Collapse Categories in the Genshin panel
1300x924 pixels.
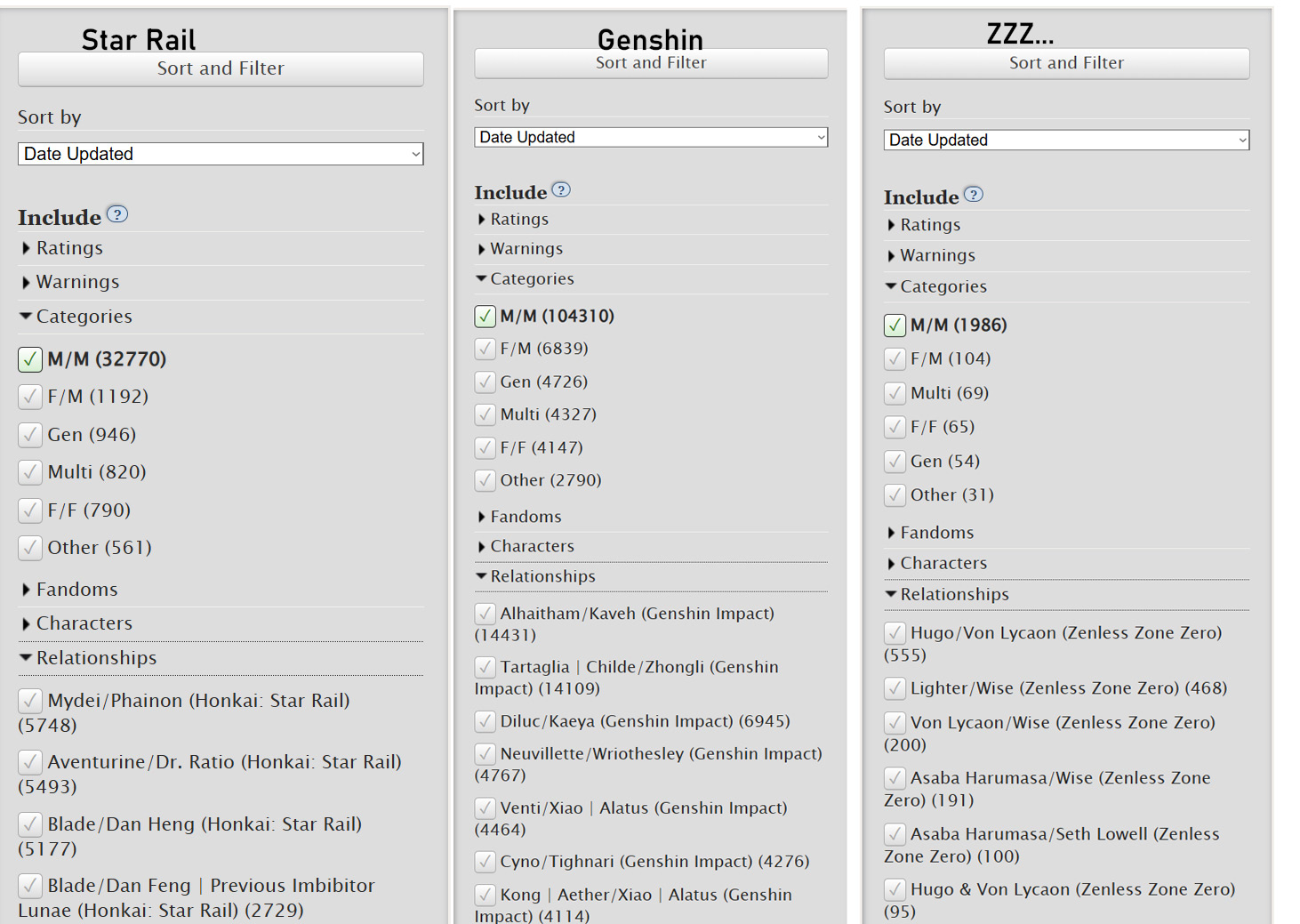pos(526,279)
